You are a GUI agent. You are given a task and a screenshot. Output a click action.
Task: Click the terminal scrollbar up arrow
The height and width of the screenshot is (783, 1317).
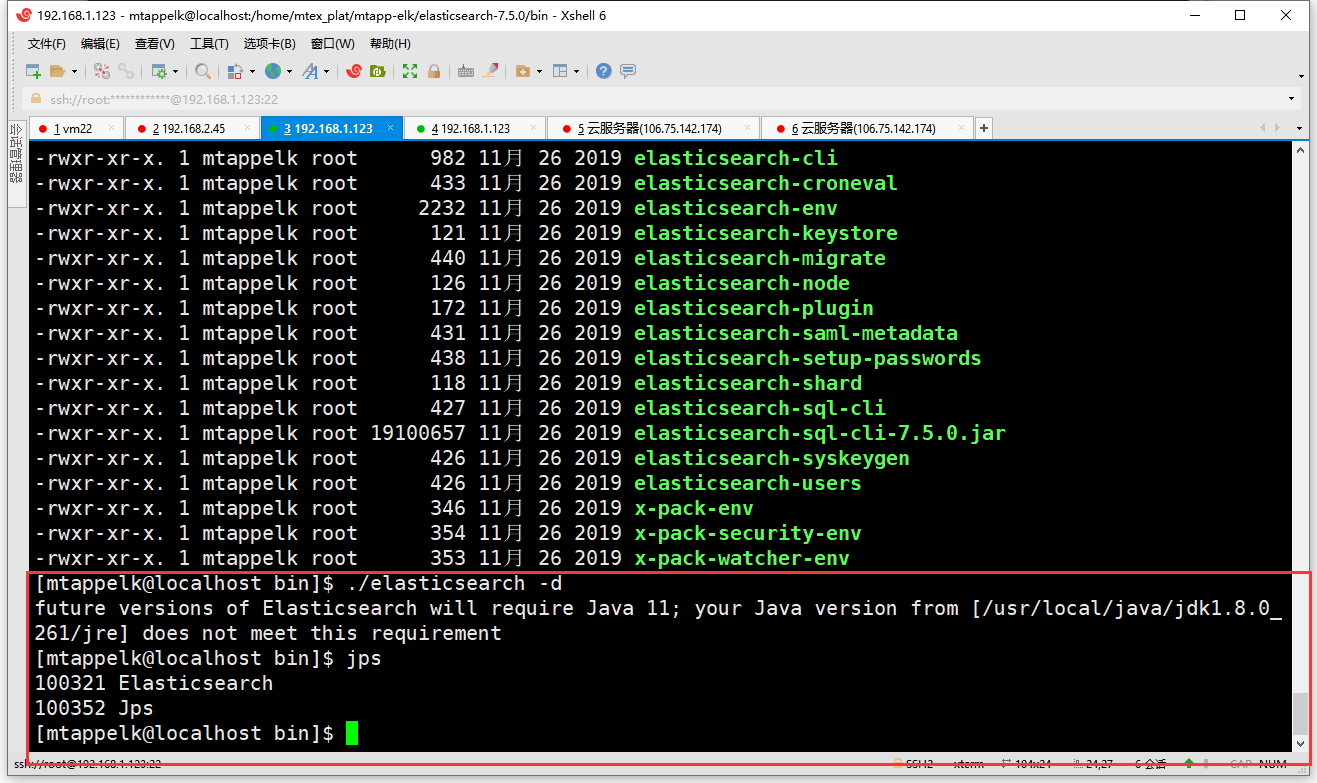1300,150
